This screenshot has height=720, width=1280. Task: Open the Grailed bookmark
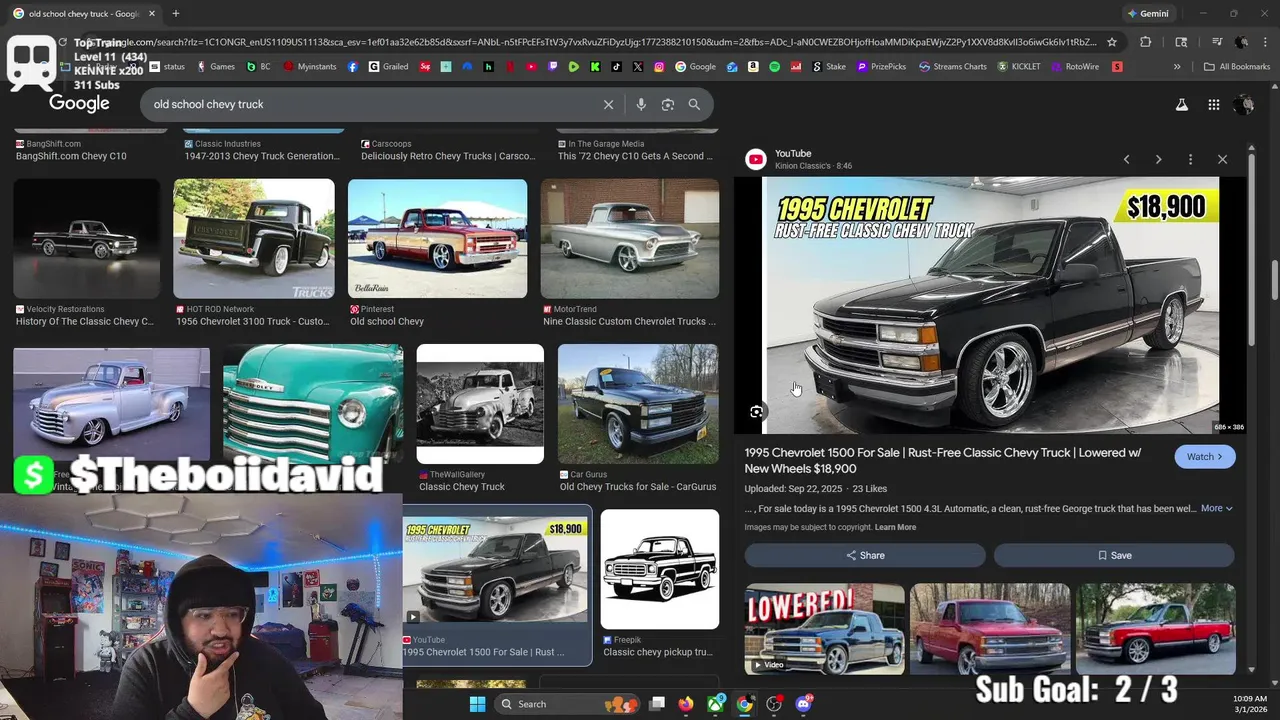[x=388, y=67]
